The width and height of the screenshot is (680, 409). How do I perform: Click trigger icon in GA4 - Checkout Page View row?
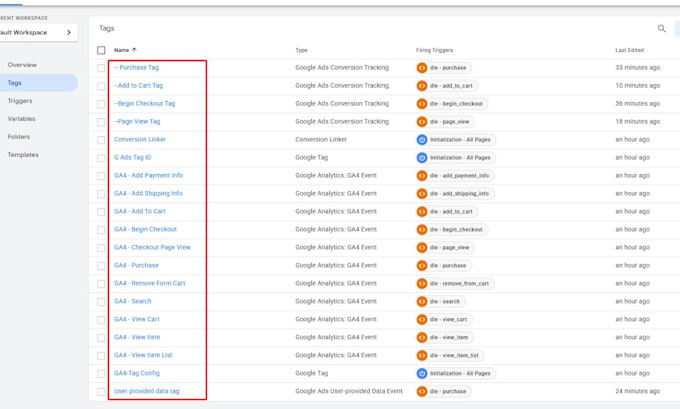point(422,248)
